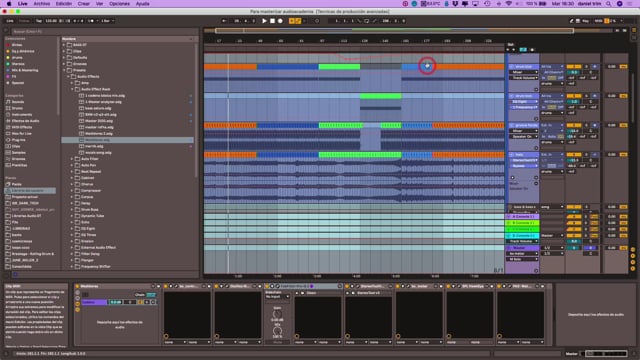Toggle the Solo button on first track

[587, 67]
